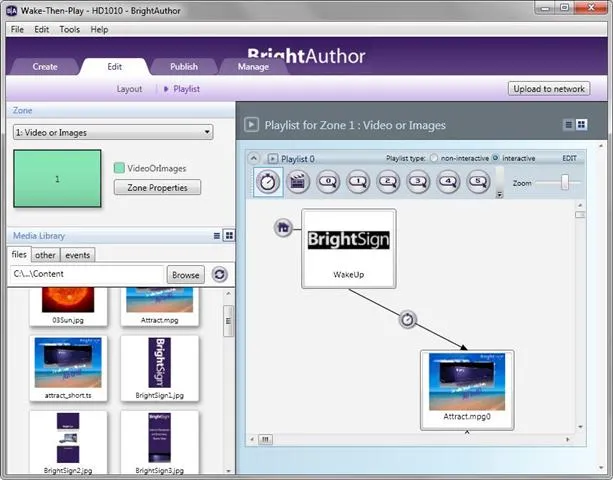Screen dimensions: 613x480
Task: Pick the button 5 input event
Action: (x=478, y=182)
